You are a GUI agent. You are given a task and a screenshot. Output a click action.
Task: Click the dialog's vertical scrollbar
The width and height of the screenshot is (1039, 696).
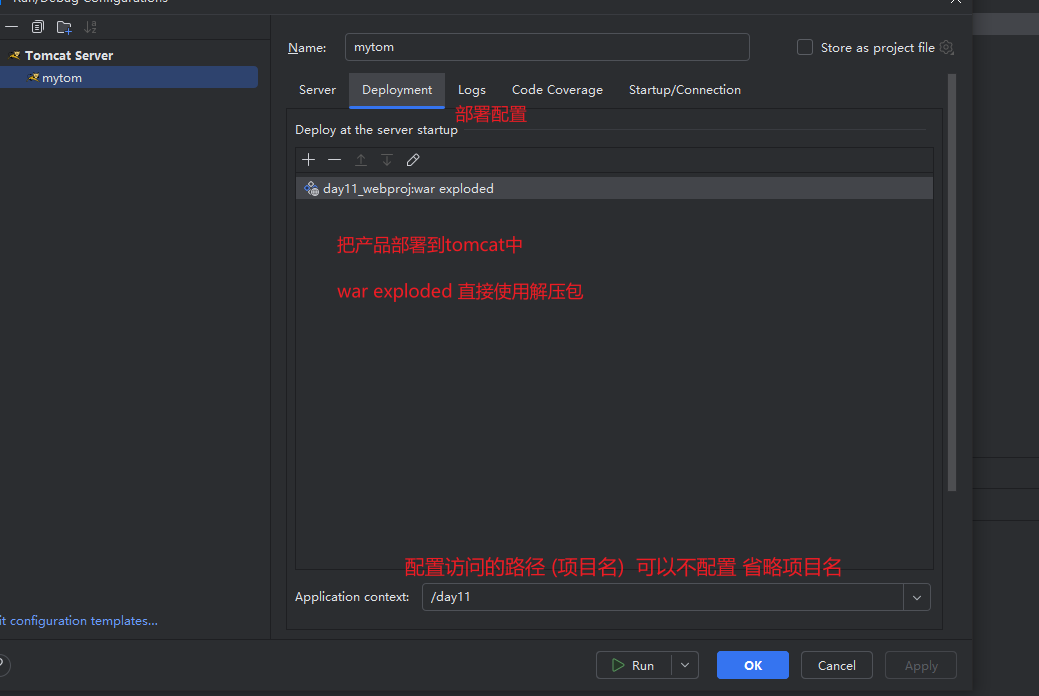952,282
